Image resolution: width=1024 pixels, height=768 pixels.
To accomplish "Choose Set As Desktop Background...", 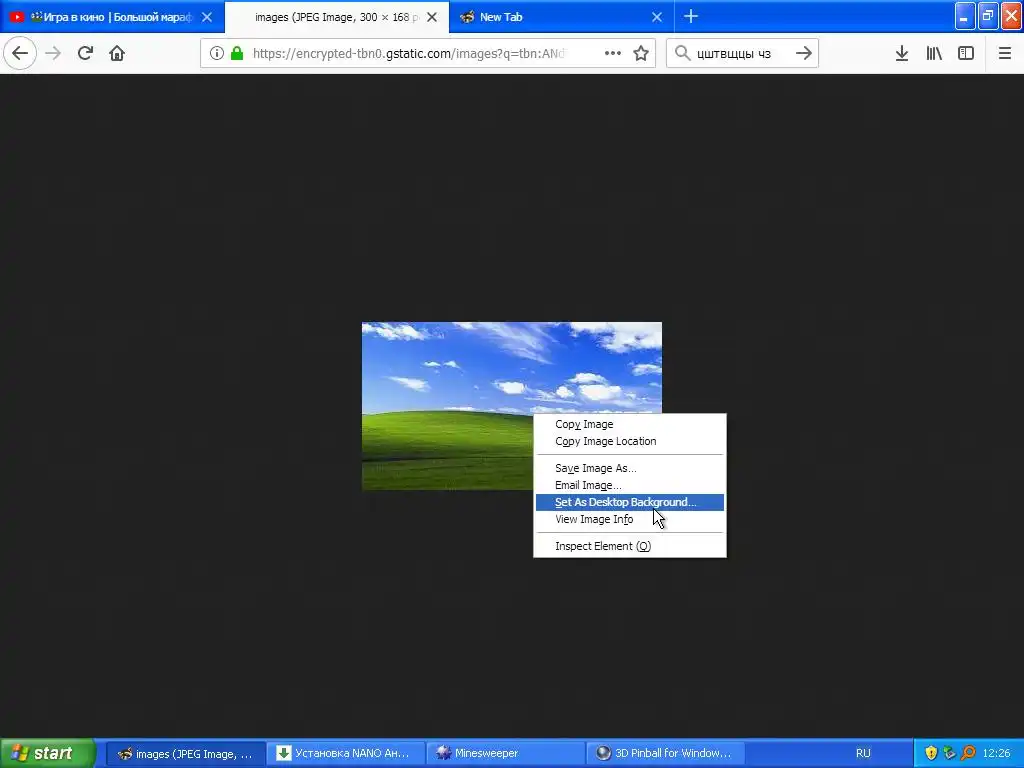I will click(x=630, y=502).
